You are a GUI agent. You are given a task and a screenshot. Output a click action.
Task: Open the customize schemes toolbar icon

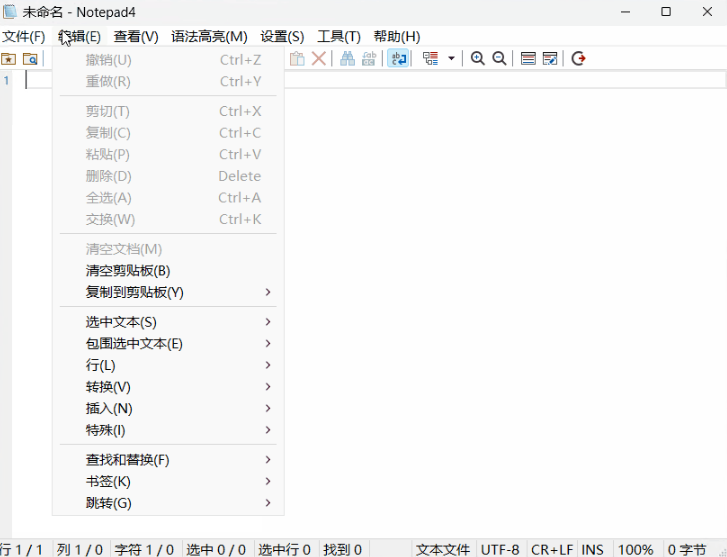click(x=550, y=58)
